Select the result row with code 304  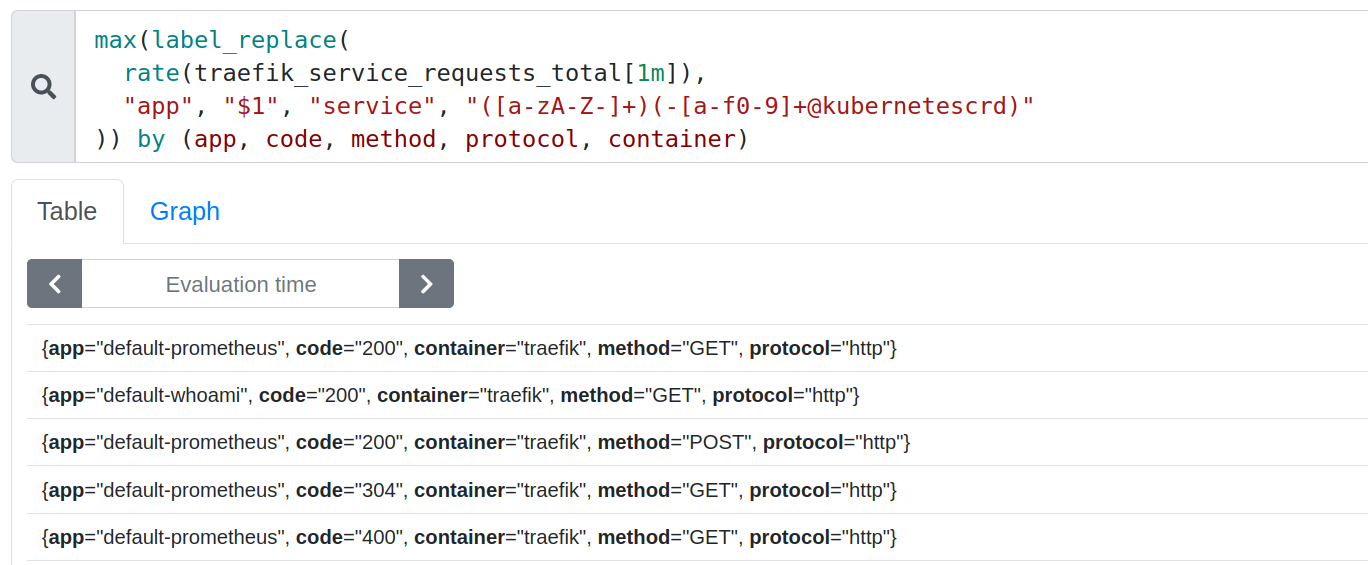coord(469,490)
